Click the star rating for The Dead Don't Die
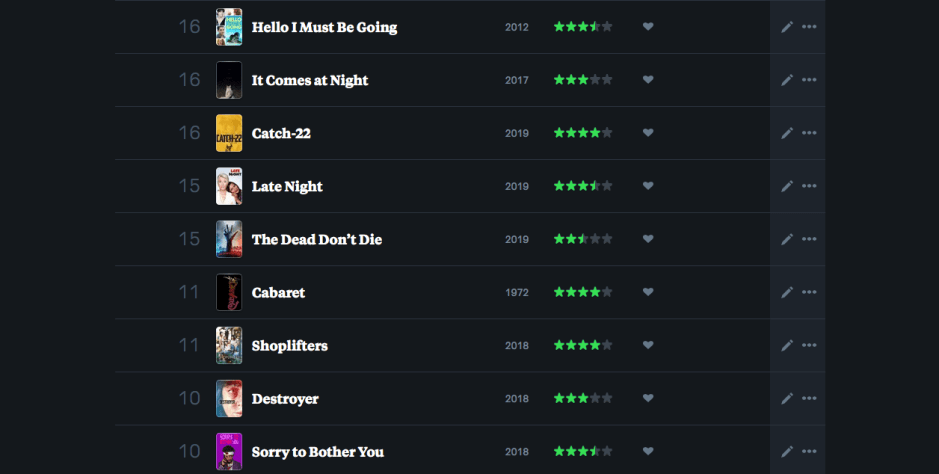 pyautogui.click(x=583, y=239)
